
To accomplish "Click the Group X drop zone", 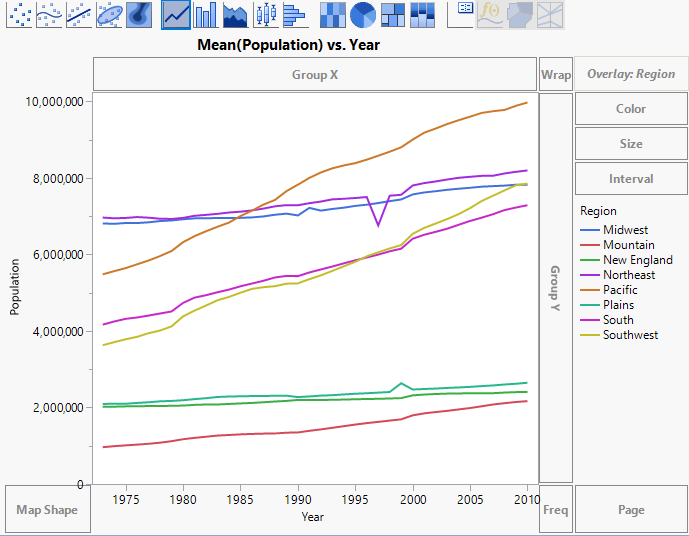I will [x=315, y=74].
